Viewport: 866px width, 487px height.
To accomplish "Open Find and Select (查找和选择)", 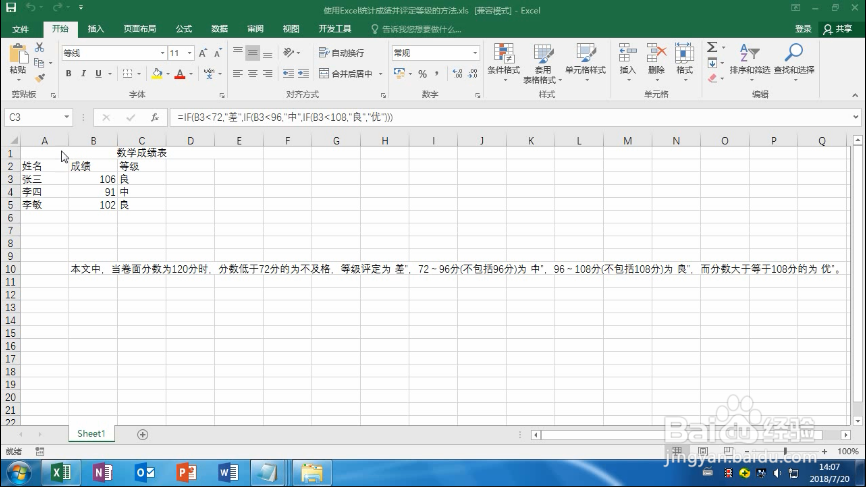I will click(794, 61).
